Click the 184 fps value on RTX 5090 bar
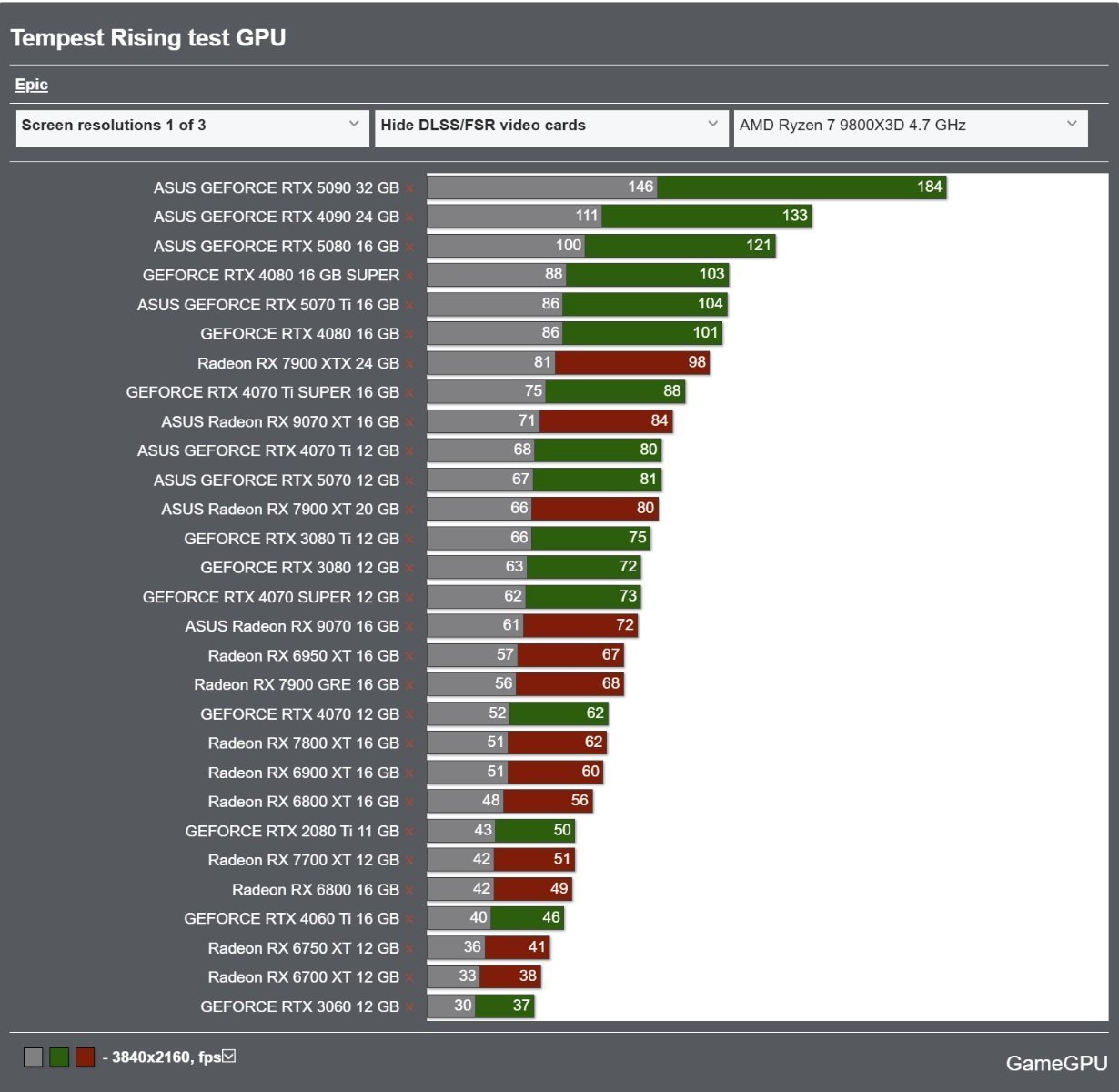 coord(930,187)
